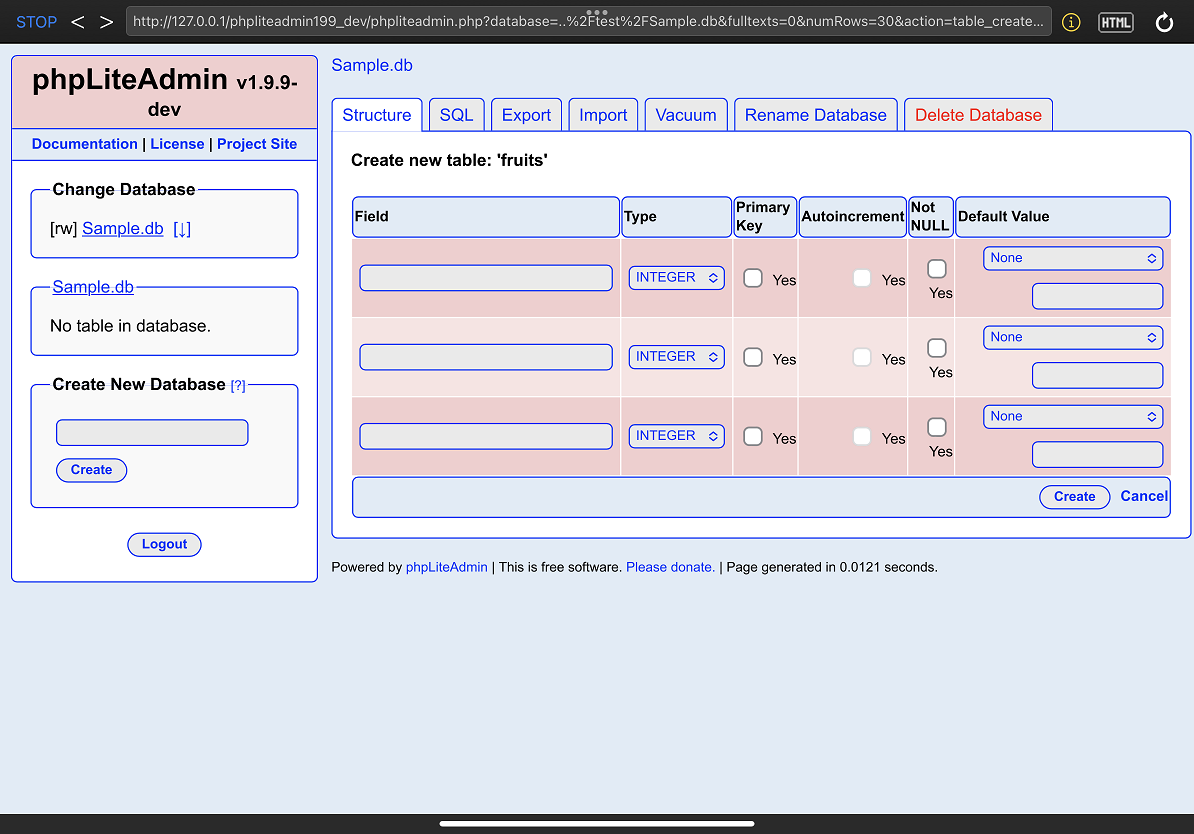Click the Sample.db breadcrumb above the tabs
The image size is (1194, 834).
coord(372,66)
